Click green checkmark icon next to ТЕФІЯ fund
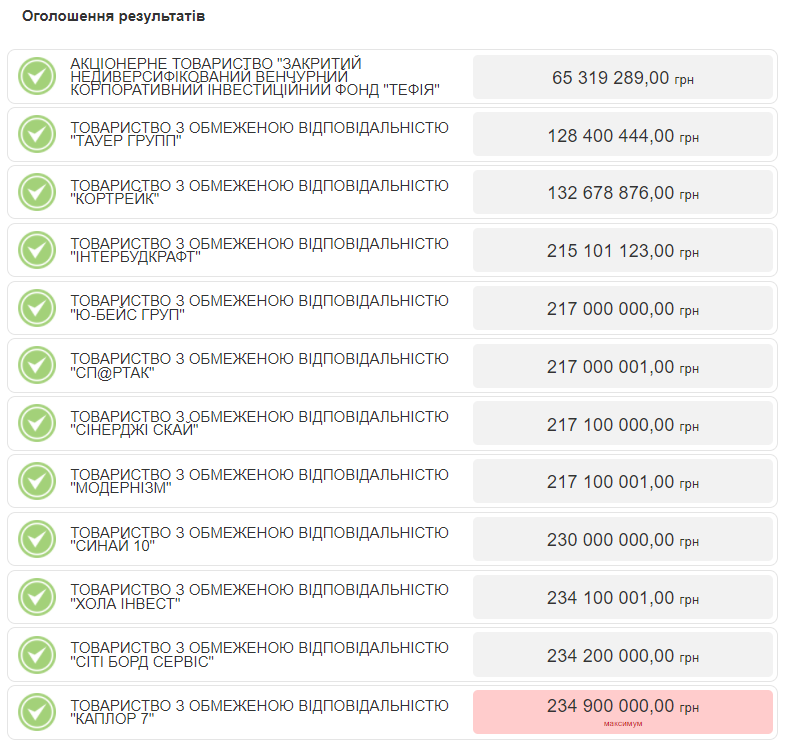 (37, 76)
